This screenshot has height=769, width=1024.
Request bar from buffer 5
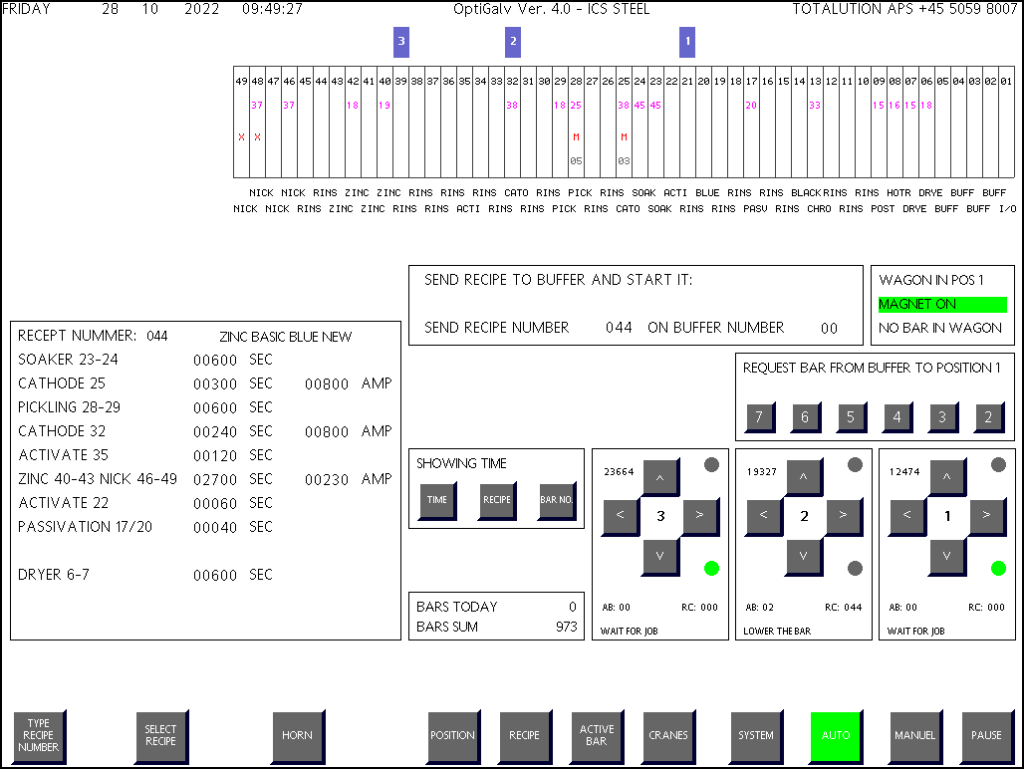(851, 418)
